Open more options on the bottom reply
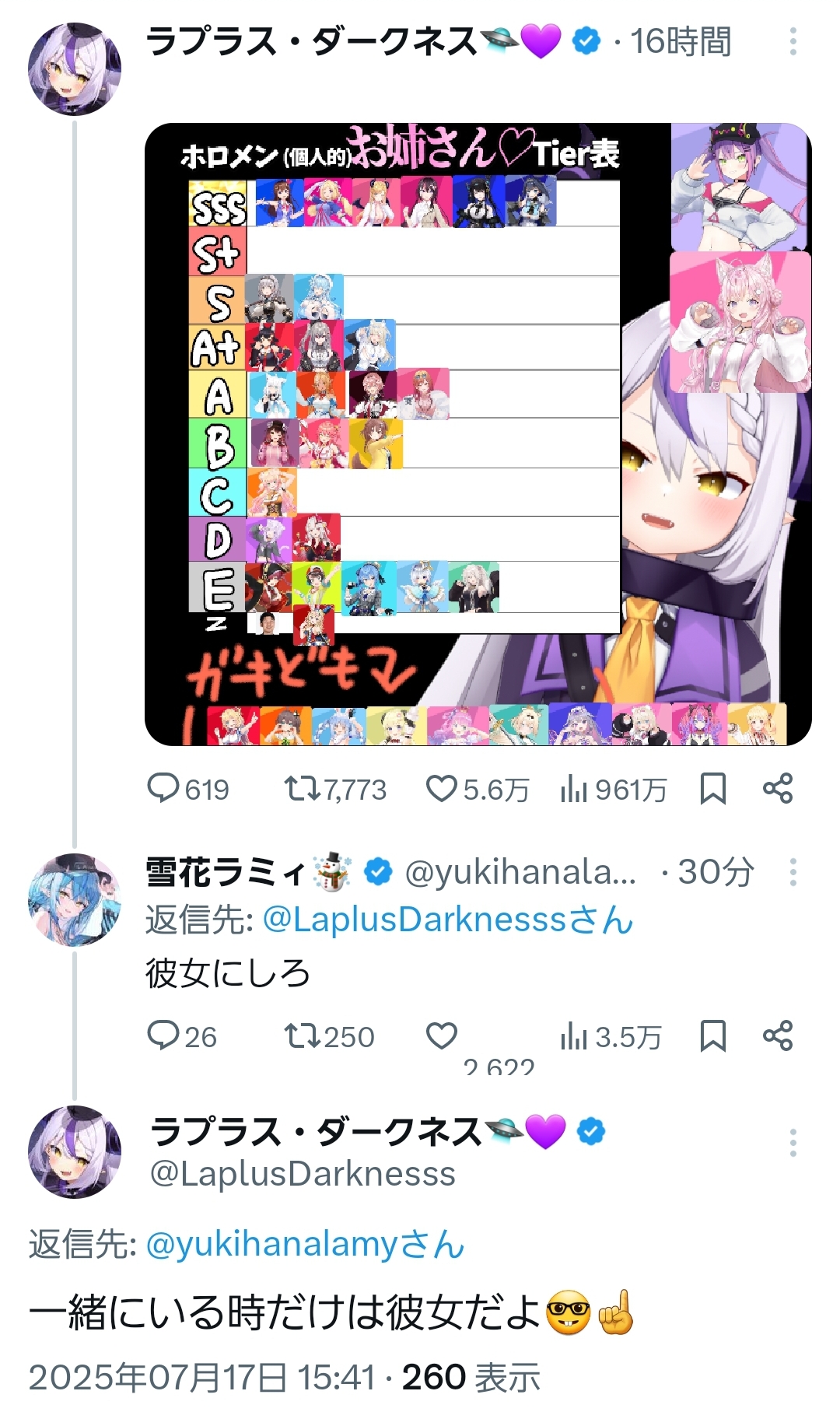Viewport: 840px width, 1419px height. tap(793, 1143)
